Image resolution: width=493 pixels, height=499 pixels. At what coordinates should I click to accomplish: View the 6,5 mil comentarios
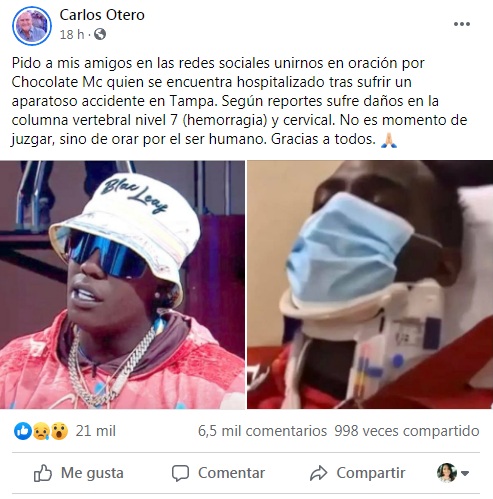coord(262,431)
